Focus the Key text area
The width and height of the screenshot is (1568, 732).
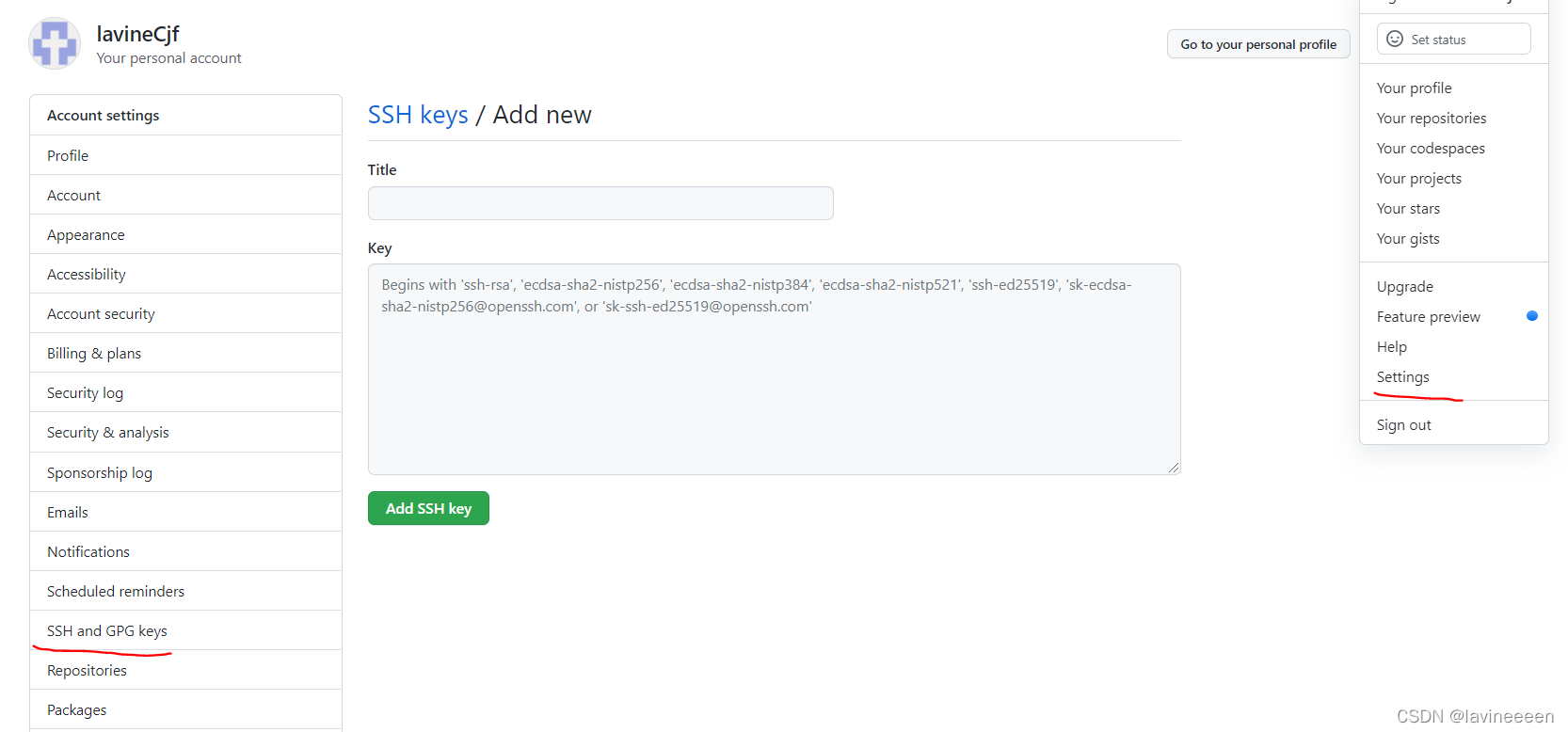pyautogui.click(x=774, y=369)
